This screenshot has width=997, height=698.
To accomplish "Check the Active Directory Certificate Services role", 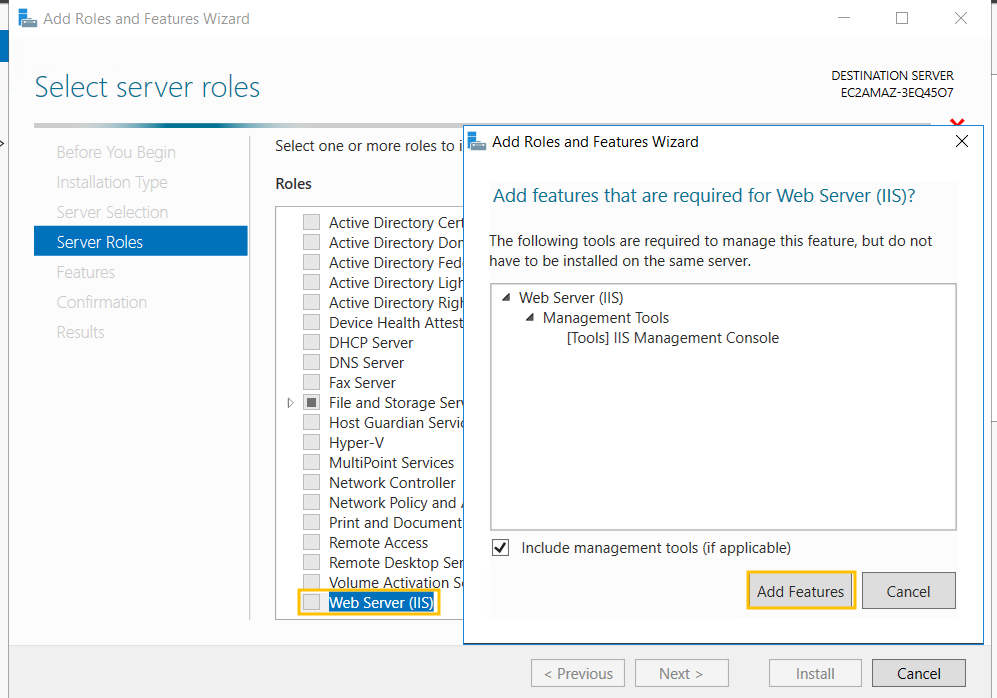I will pyautogui.click(x=312, y=222).
